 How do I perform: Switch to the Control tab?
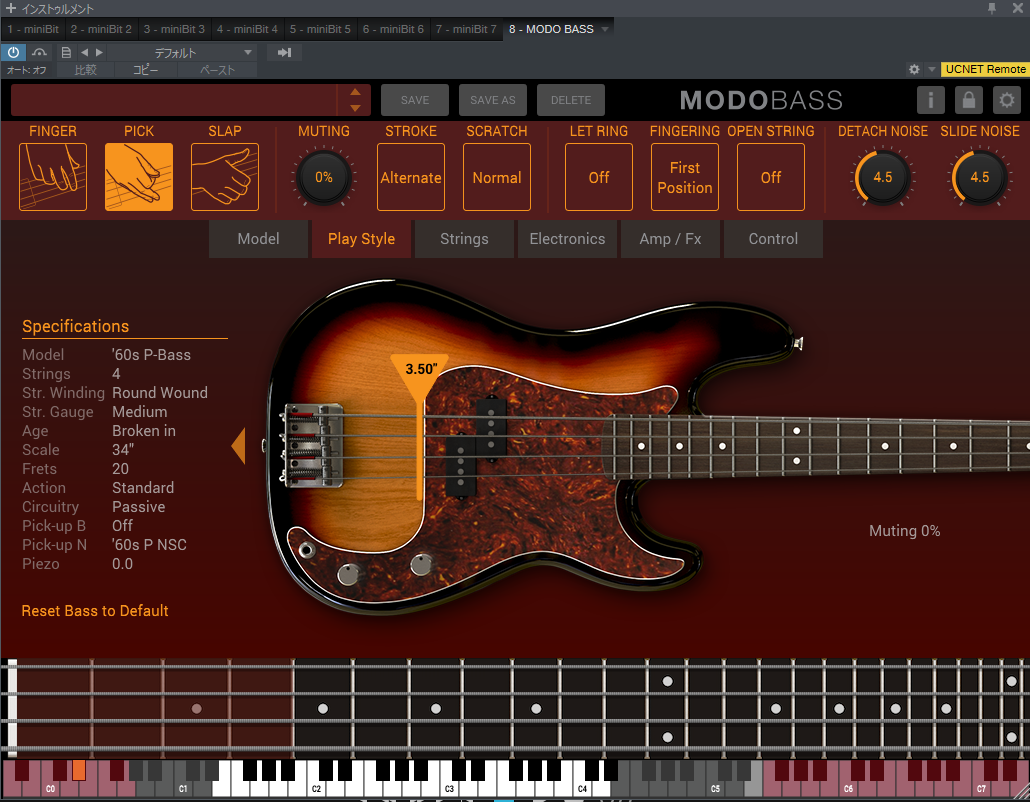point(773,238)
